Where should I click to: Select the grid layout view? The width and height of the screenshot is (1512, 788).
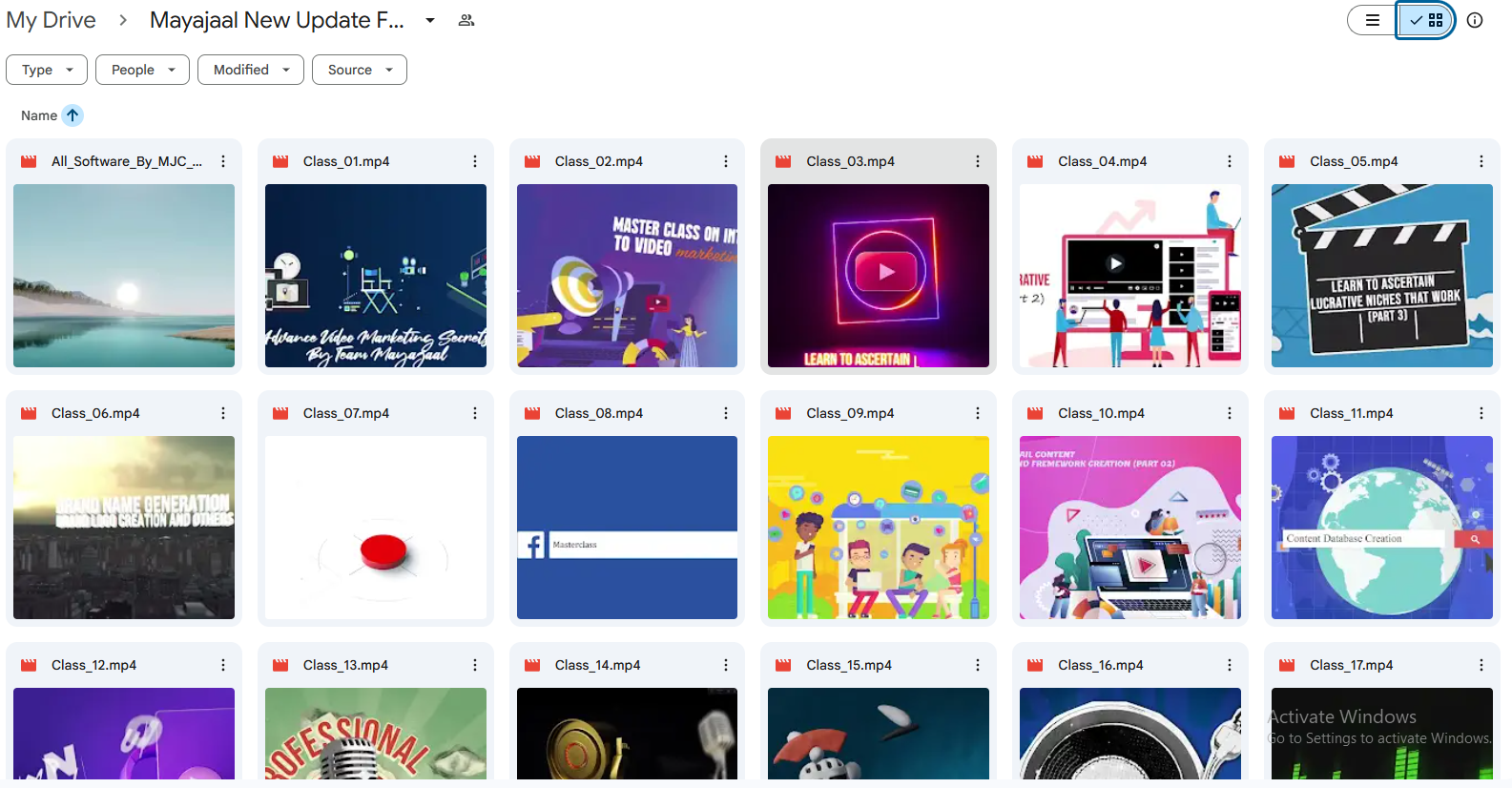point(1426,20)
